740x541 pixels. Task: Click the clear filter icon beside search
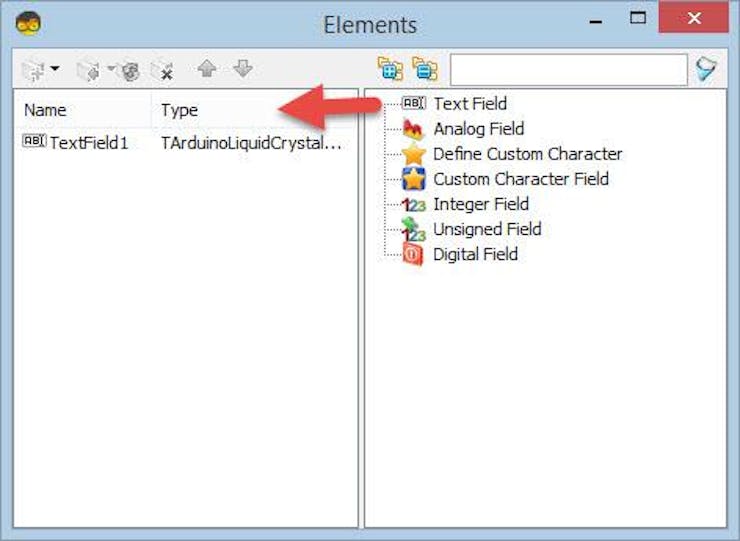(707, 70)
